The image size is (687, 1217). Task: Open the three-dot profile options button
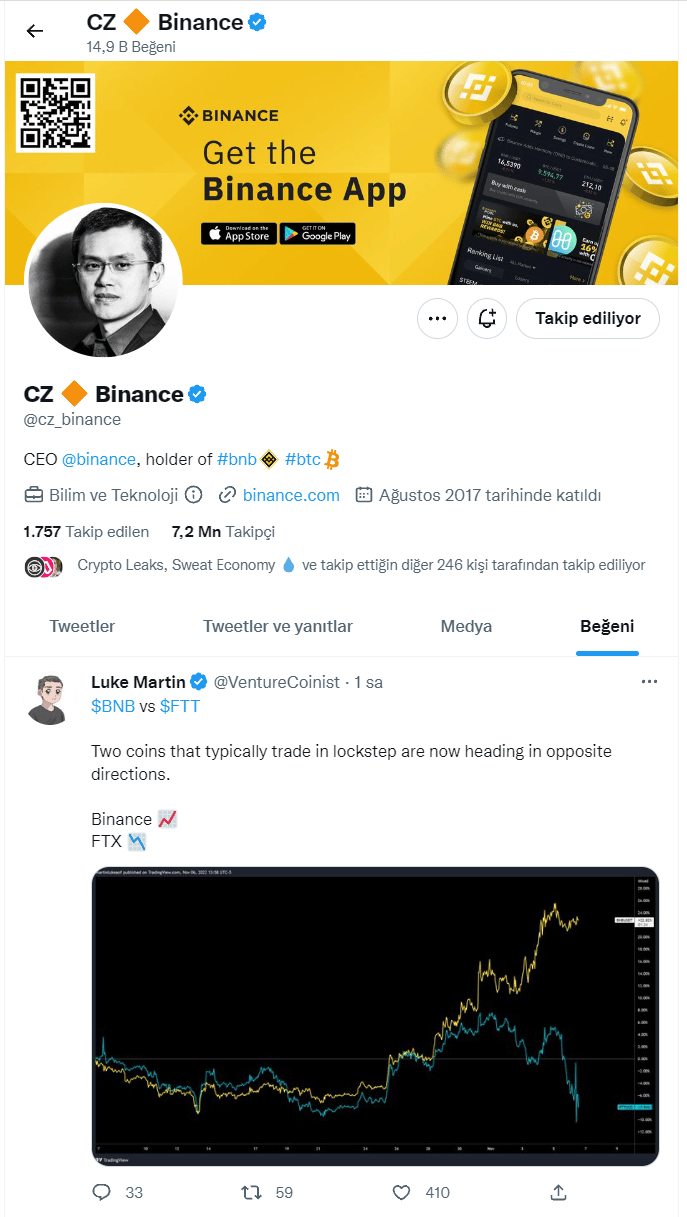pos(436,318)
